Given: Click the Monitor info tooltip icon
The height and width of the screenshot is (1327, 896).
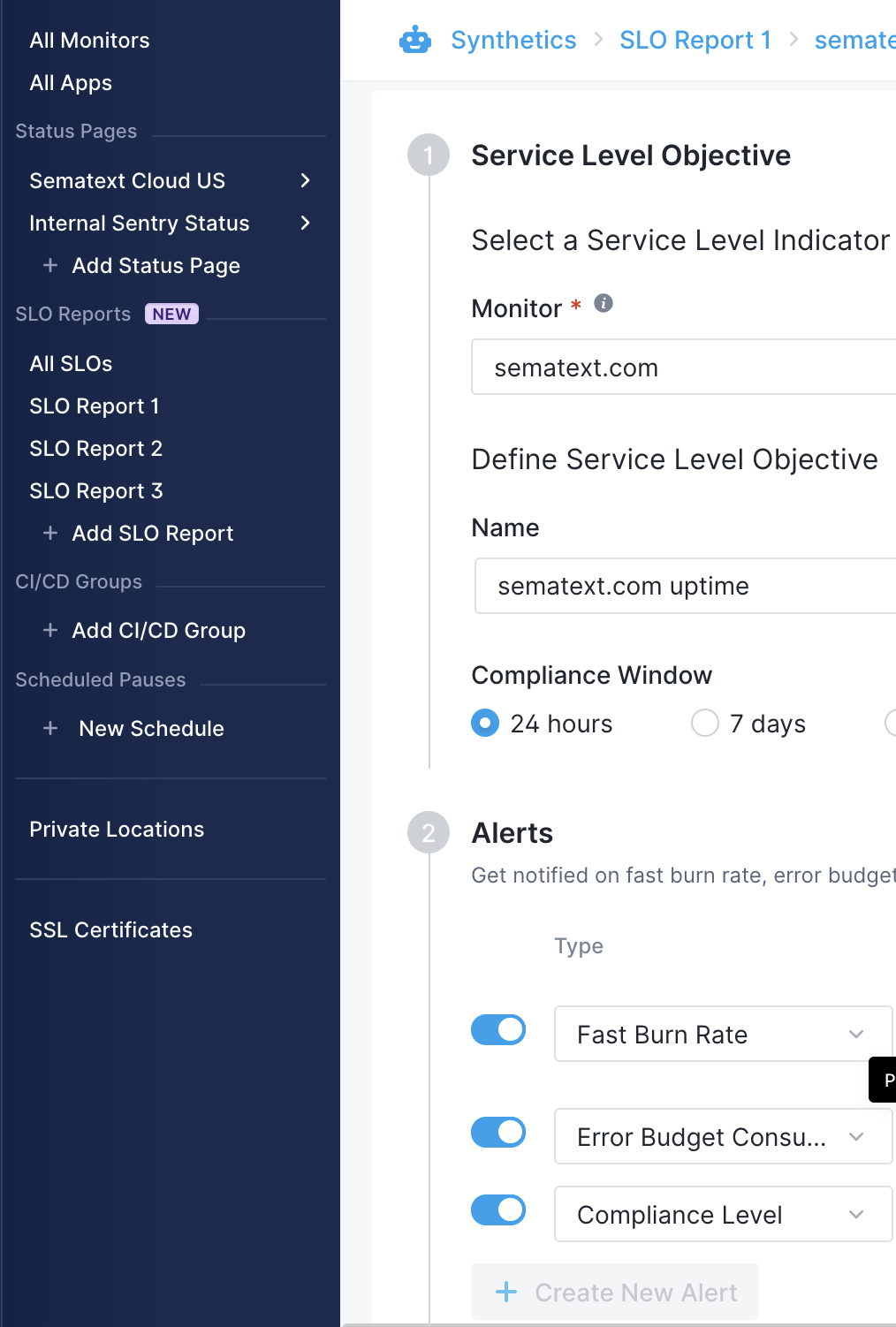Looking at the screenshot, I should 604,303.
